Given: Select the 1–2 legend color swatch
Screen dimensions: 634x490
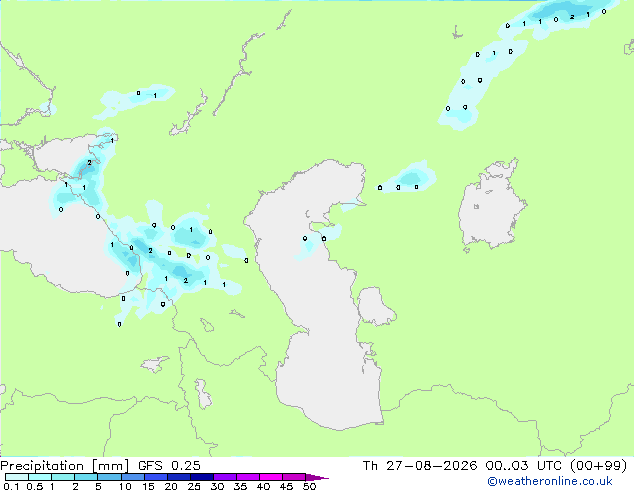Looking at the screenshot, I should tap(63, 477).
